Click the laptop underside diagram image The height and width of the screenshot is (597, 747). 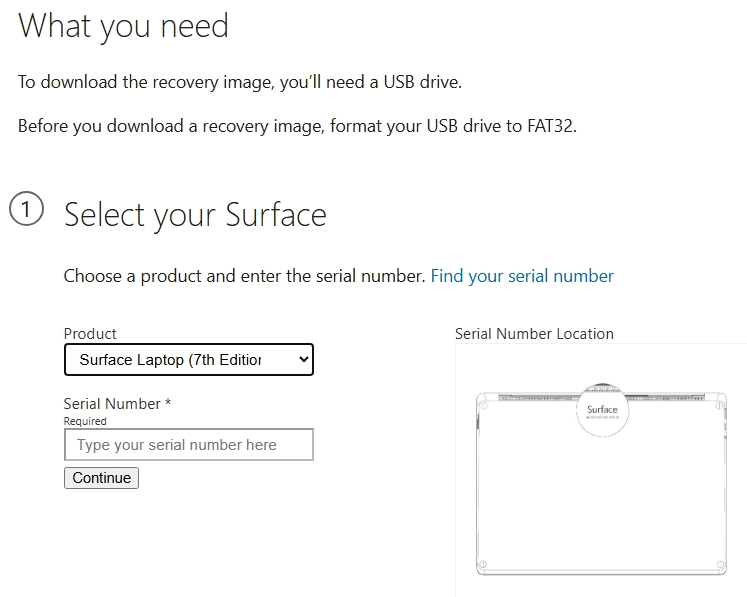[x=601, y=481]
